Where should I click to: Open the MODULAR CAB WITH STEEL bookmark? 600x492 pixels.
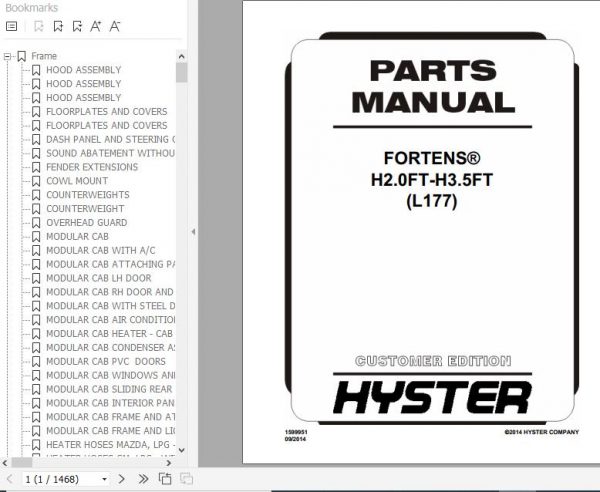[x=110, y=306]
